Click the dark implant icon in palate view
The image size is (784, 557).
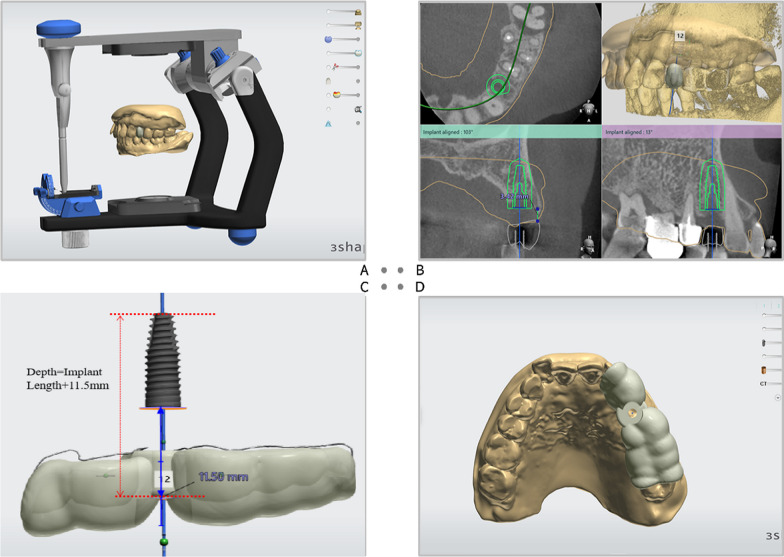(765, 343)
